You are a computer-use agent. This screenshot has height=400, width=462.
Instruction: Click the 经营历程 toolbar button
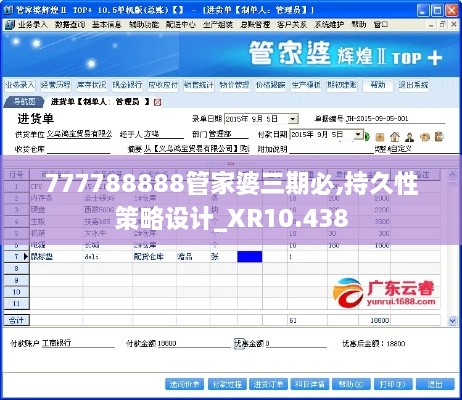pos(55,85)
